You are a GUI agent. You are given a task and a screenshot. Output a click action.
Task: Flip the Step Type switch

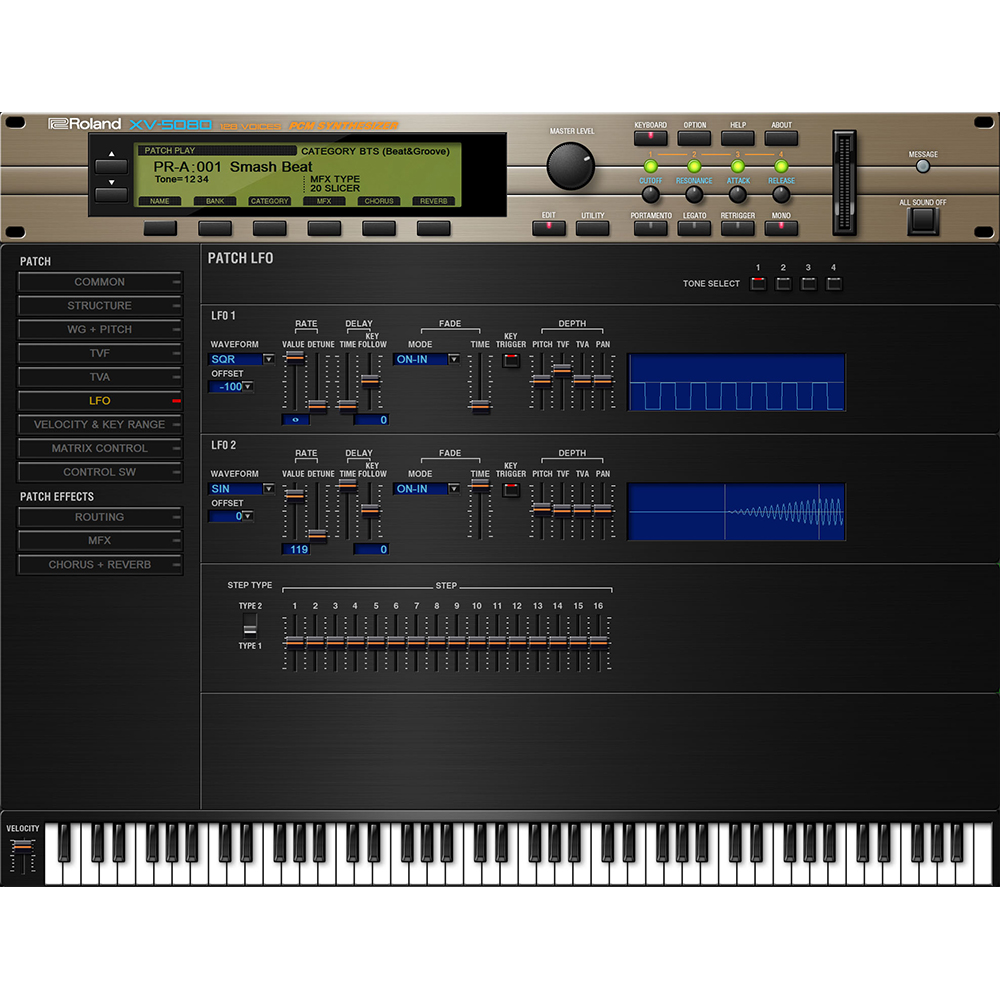tap(250, 626)
